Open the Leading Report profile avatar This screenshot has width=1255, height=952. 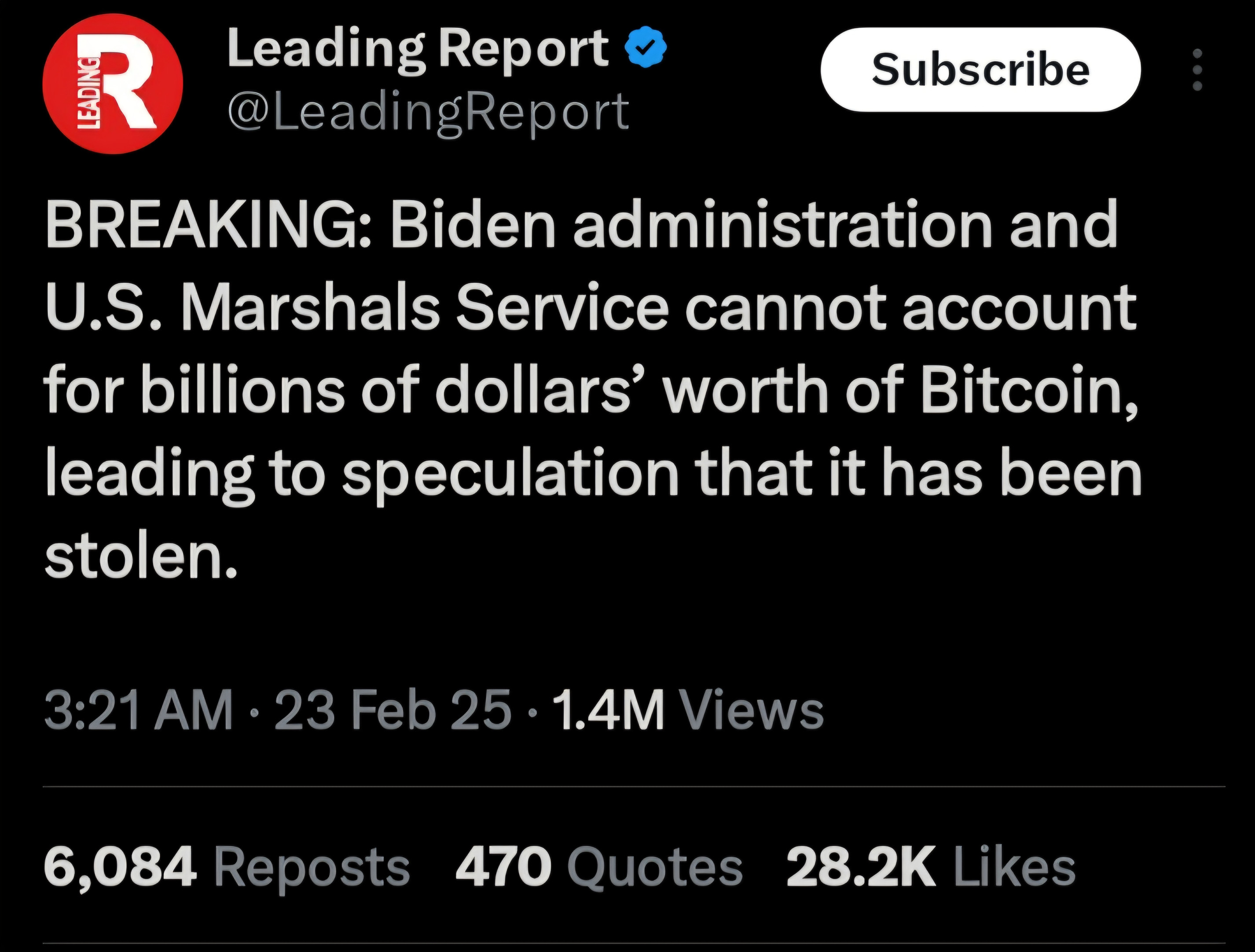pos(113,84)
